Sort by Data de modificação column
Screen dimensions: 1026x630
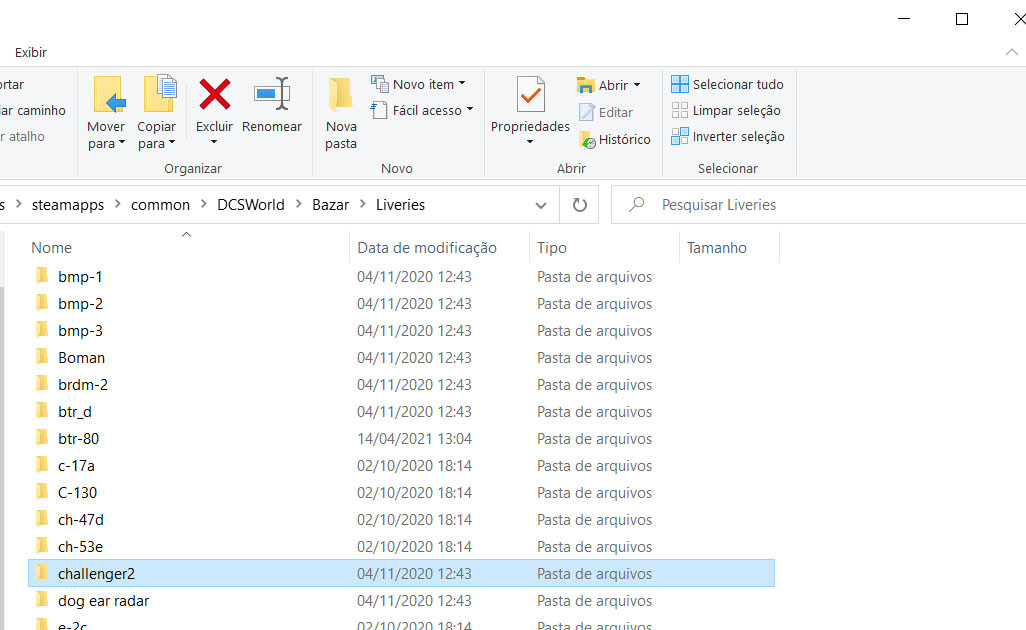click(427, 248)
